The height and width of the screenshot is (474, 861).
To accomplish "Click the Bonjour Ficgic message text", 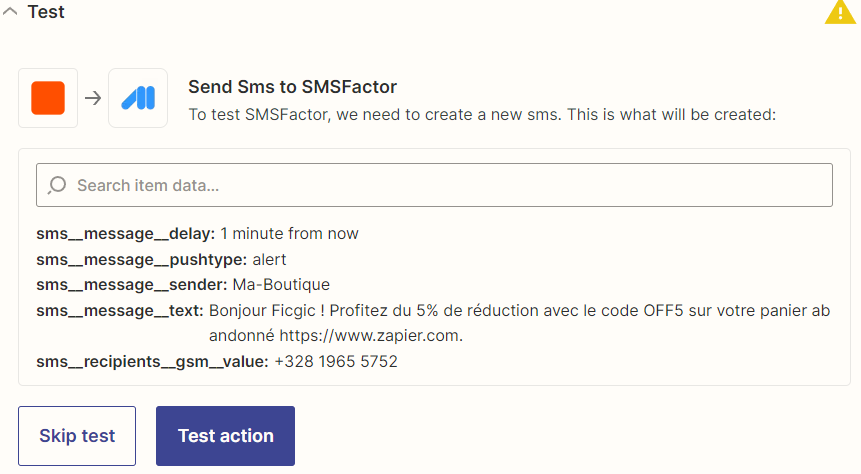I will point(519,323).
